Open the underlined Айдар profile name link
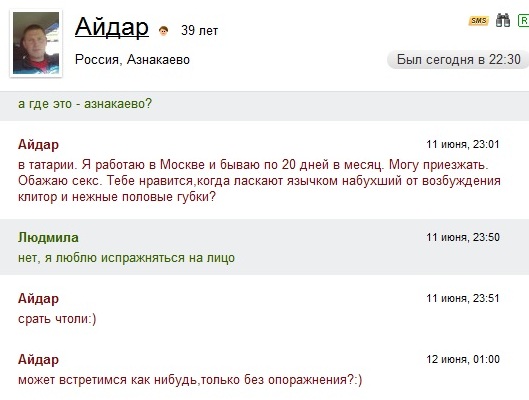Image resolution: width=529 pixels, height=400 pixels. point(112,27)
